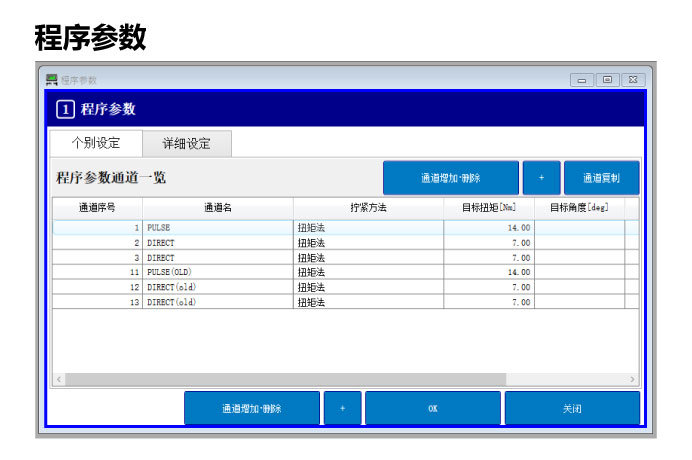Click the 扭矩法 cell in channel 11 row
Viewport: 692px width, 460px height.
[369, 272]
